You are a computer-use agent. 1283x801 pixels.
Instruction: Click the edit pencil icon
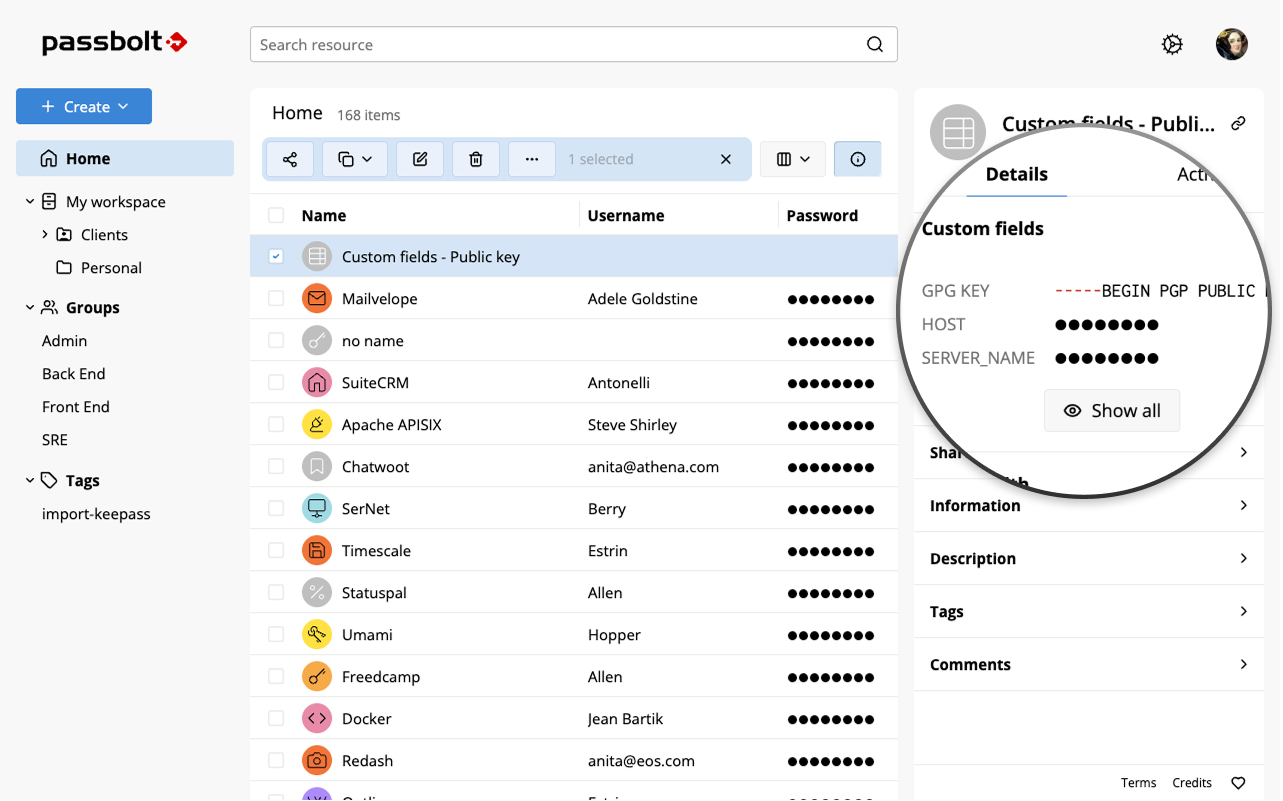pos(420,159)
